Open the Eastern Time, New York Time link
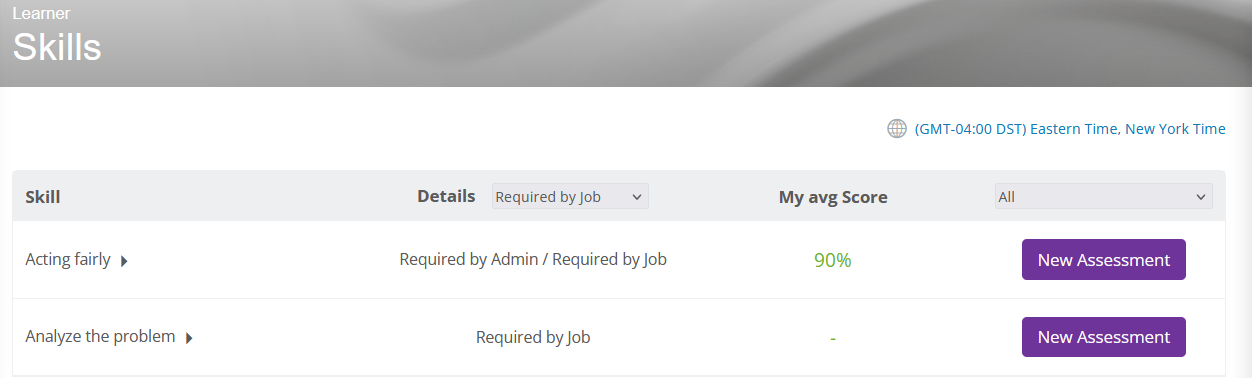Screen dimensions: 1252x378 coord(1070,129)
